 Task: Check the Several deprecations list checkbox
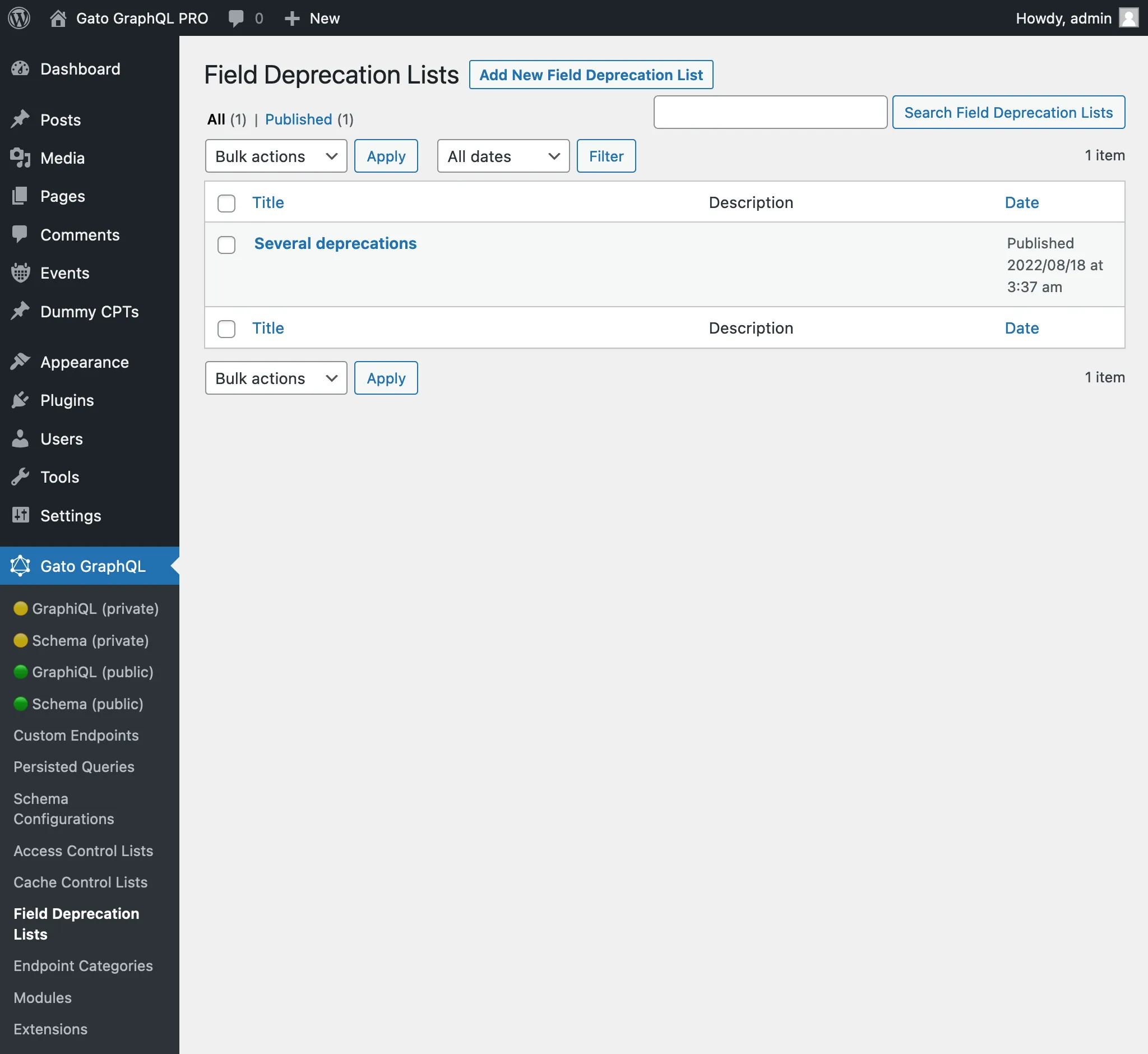coord(227,244)
